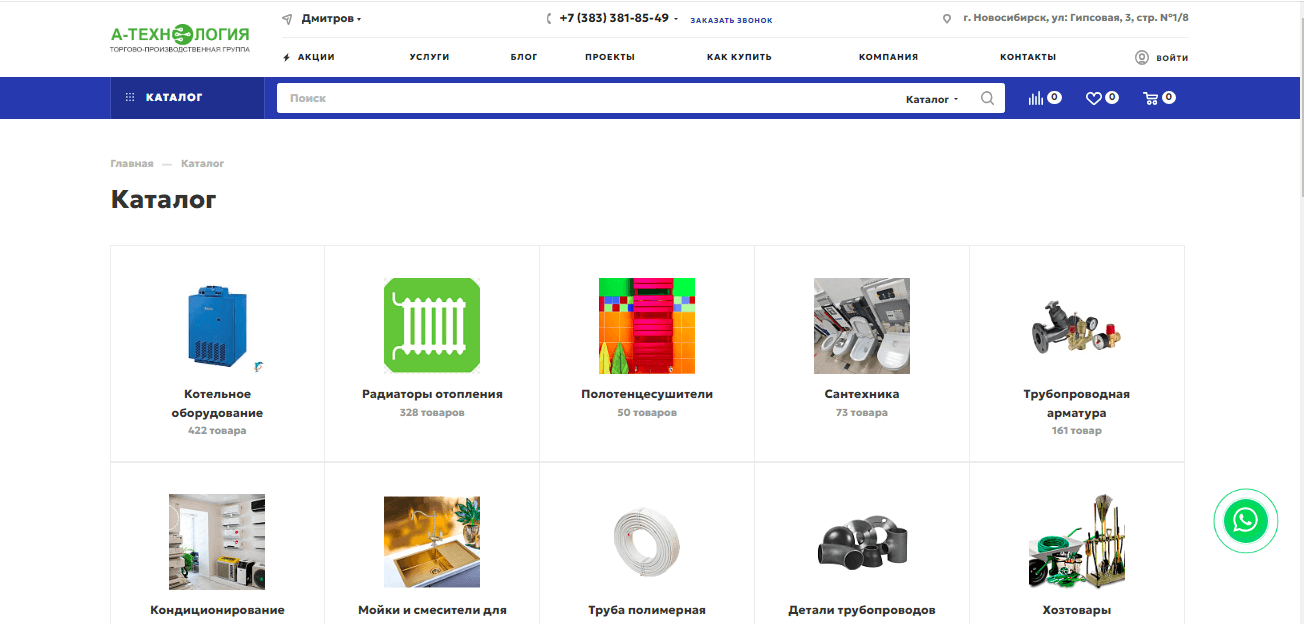1304x624 pixels.
Task: Click the map pin address icon
Action: coord(947,19)
